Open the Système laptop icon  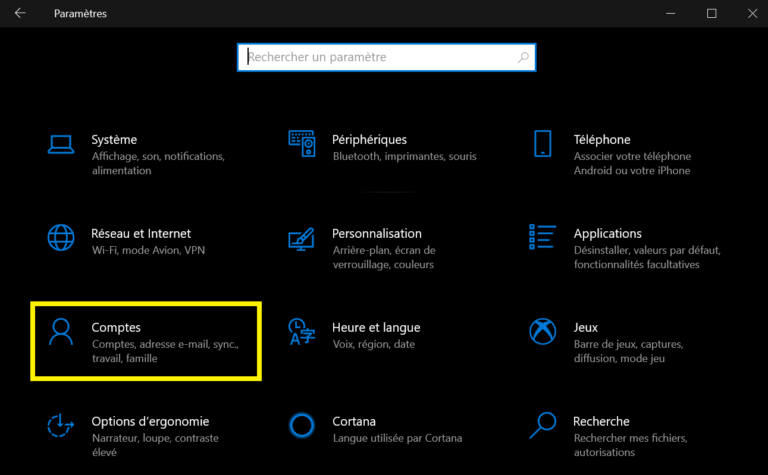[x=61, y=144]
